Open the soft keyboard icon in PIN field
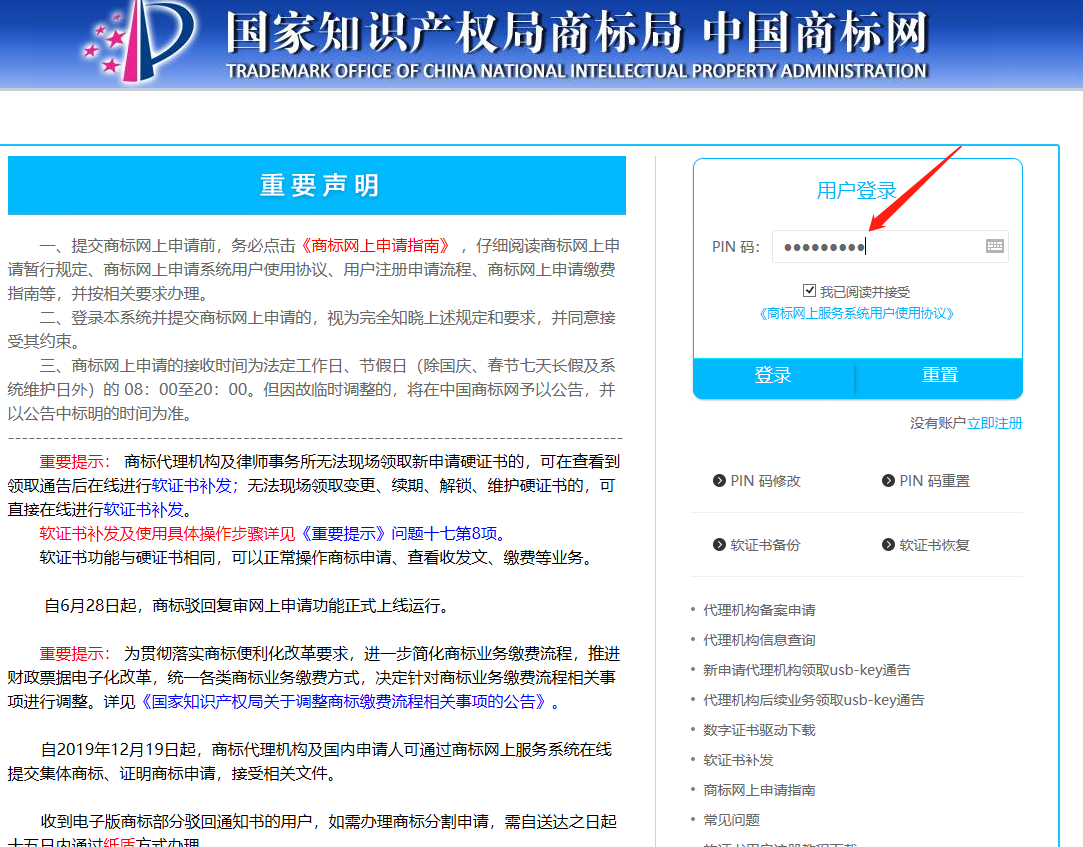 pyautogui.click(x=994, y=245)
